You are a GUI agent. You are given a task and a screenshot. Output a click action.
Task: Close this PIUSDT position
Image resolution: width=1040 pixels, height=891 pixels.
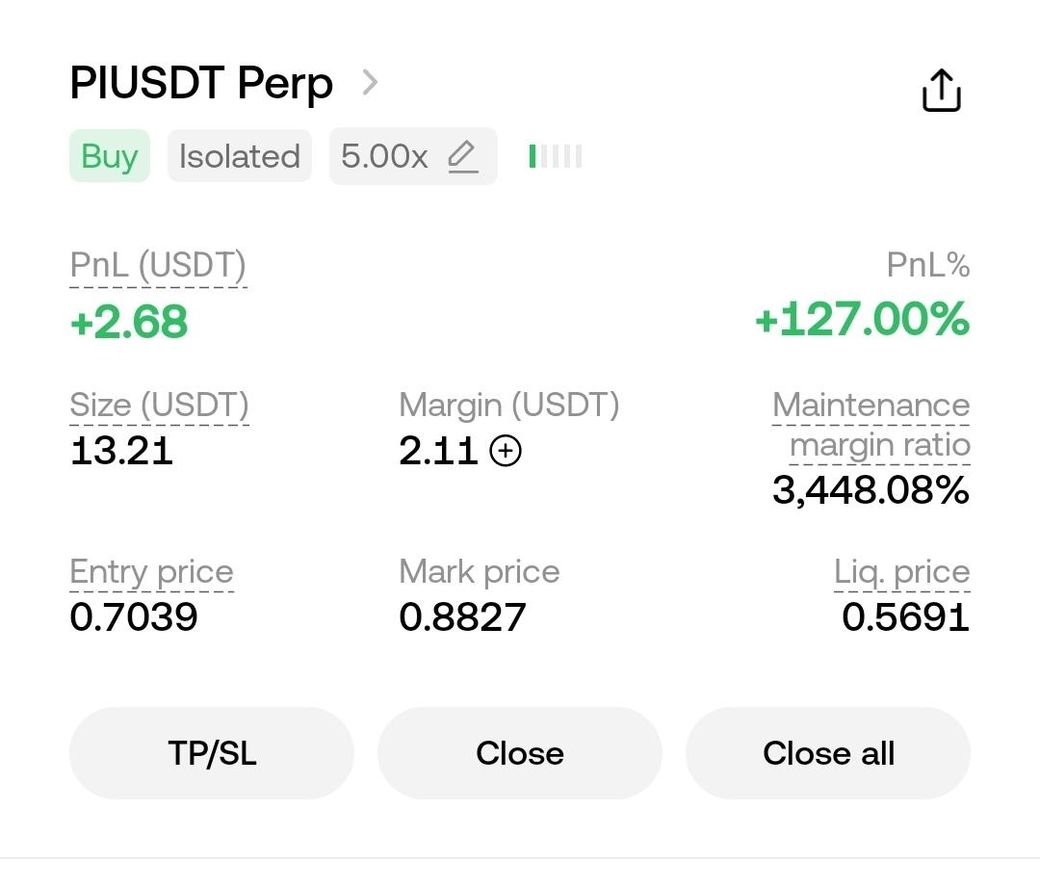pos(520,753)
